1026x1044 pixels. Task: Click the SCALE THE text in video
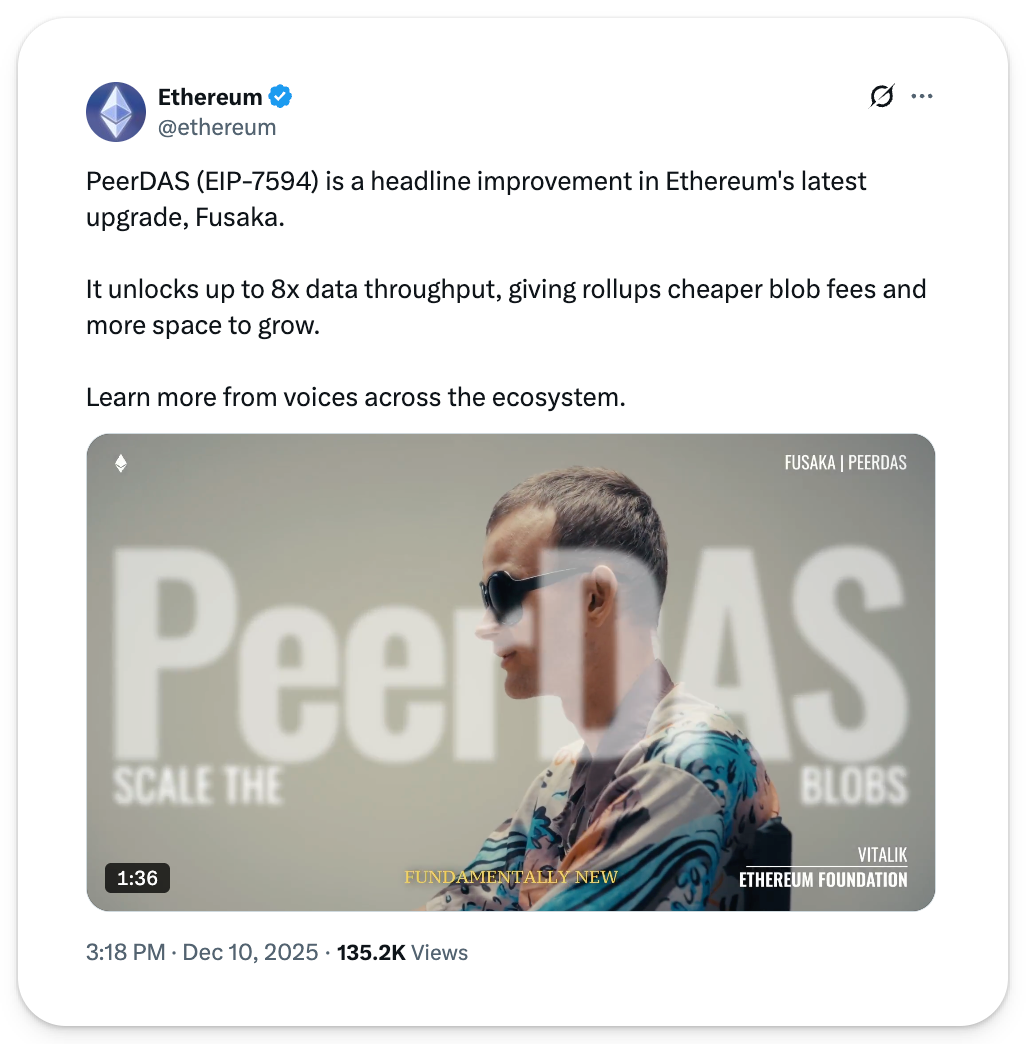(198, 785)
